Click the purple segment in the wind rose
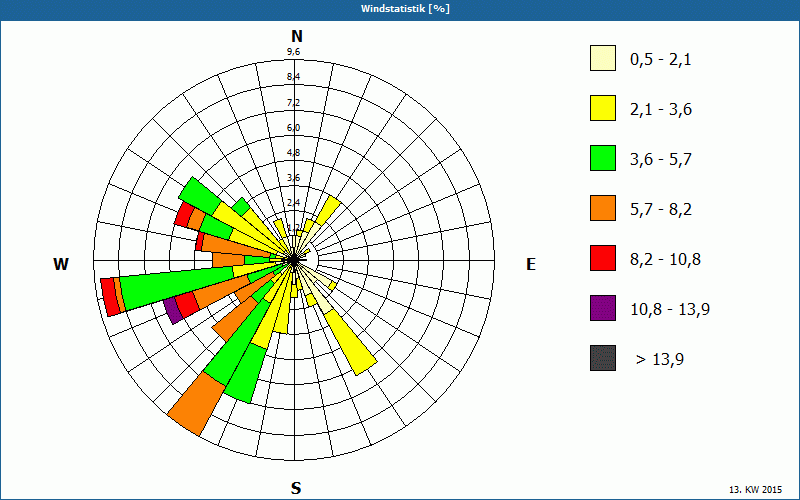The image size is (800, 500). coord(173,311)
